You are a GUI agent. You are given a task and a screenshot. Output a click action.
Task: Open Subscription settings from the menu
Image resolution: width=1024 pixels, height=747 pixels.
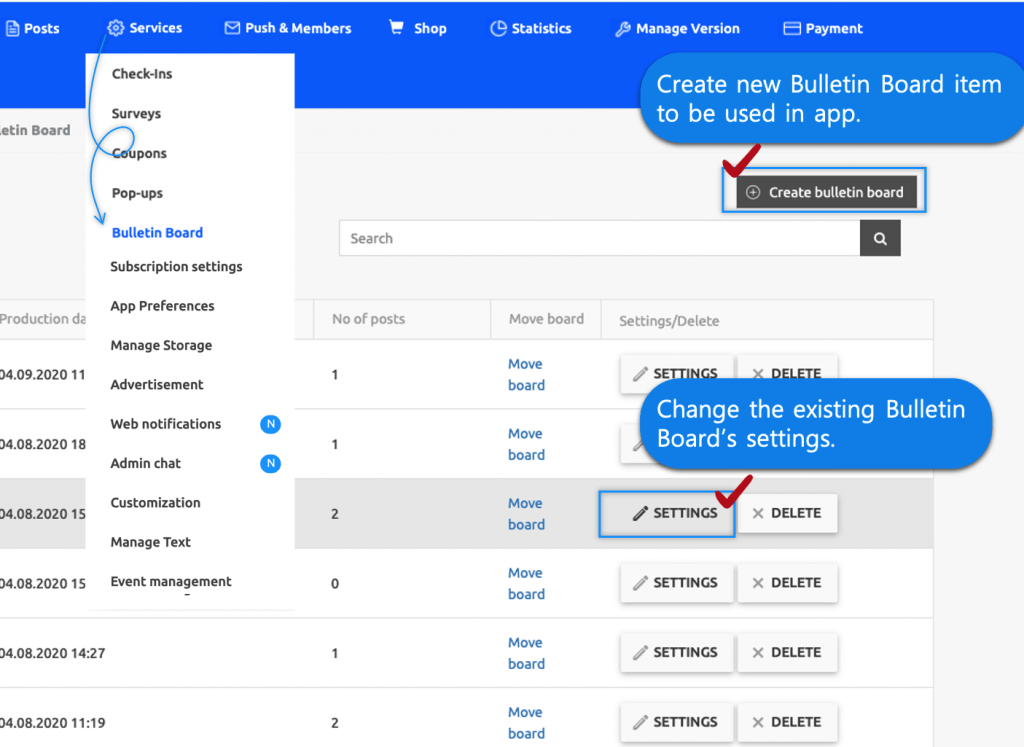coord(176,267)
